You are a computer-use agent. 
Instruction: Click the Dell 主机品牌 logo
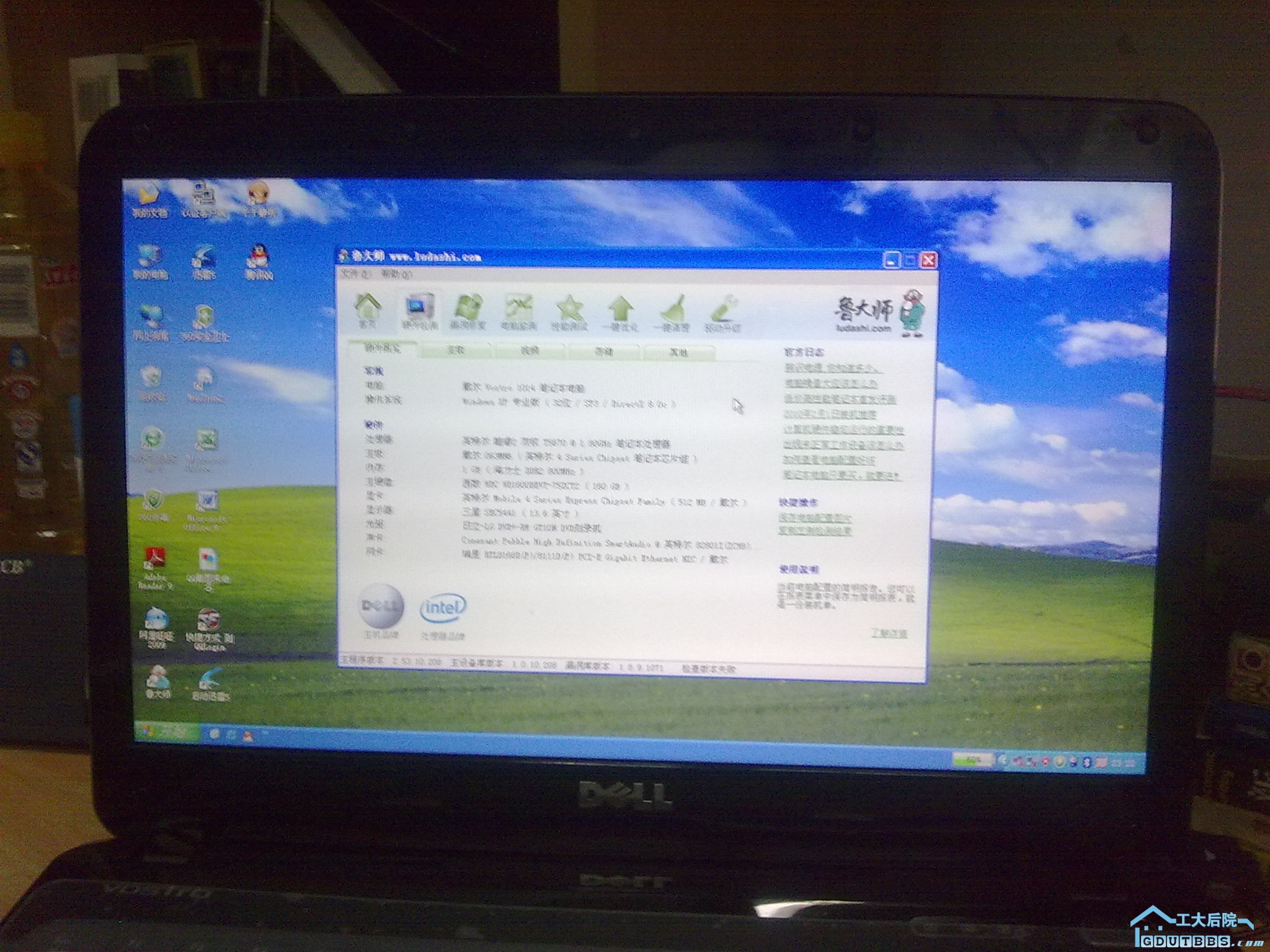pos(381,611)
